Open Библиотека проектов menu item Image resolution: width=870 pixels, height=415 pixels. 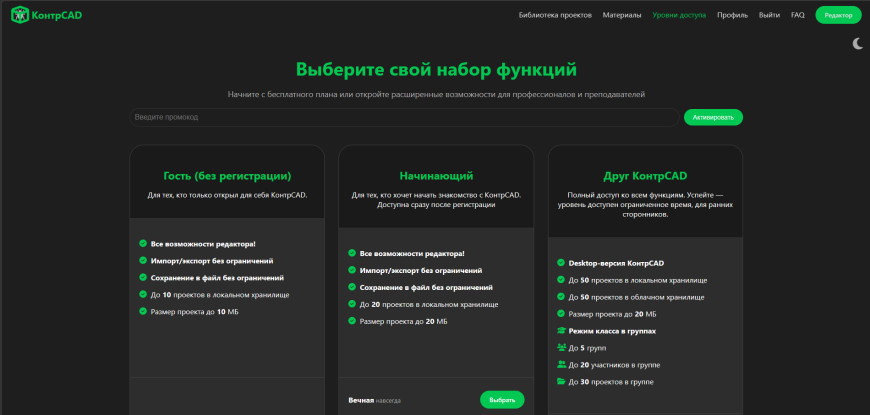[x=555, y=15]
